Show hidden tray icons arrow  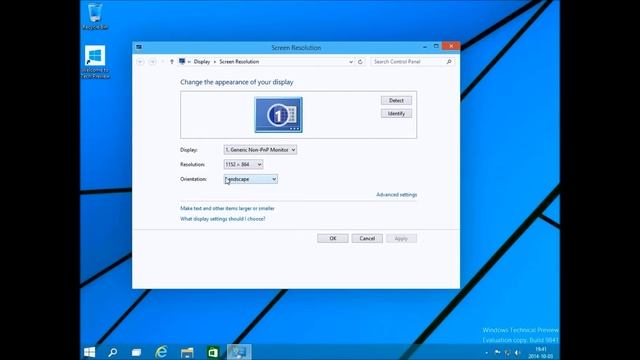pos(487,353)
